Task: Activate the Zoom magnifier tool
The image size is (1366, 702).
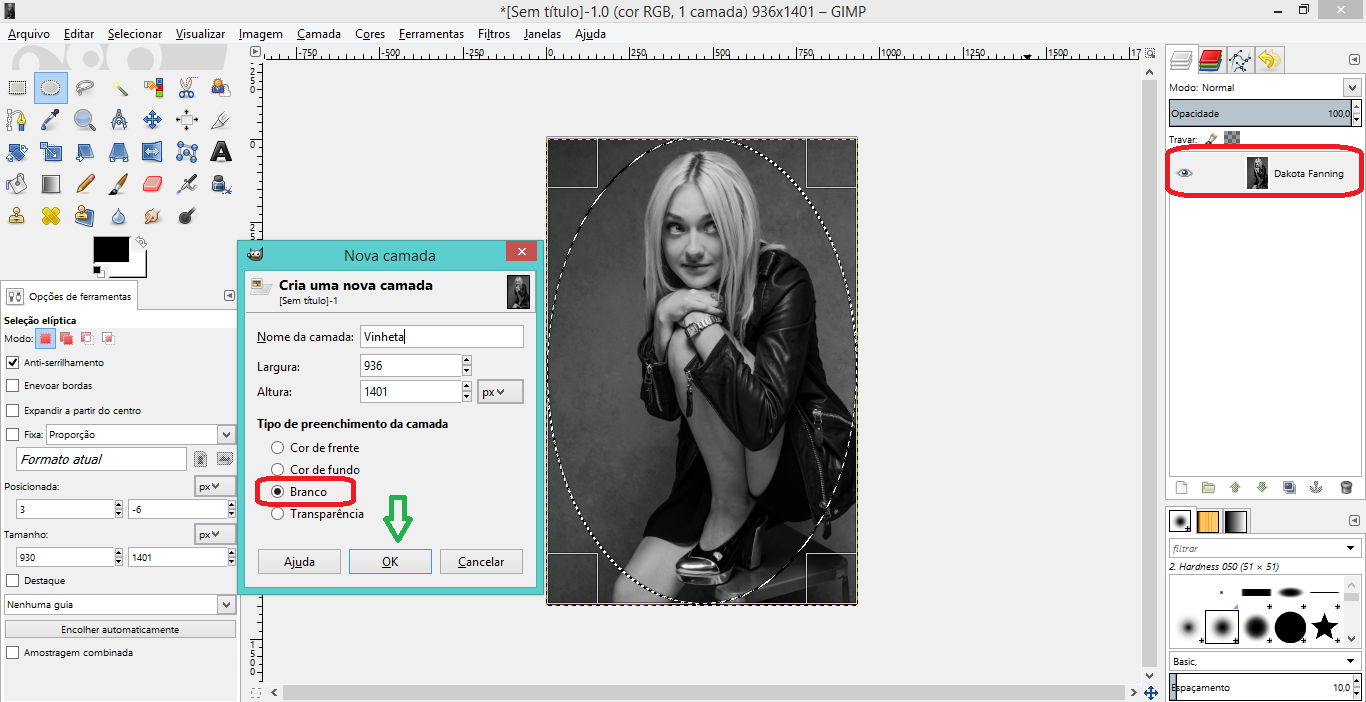Action: (85, 120)
